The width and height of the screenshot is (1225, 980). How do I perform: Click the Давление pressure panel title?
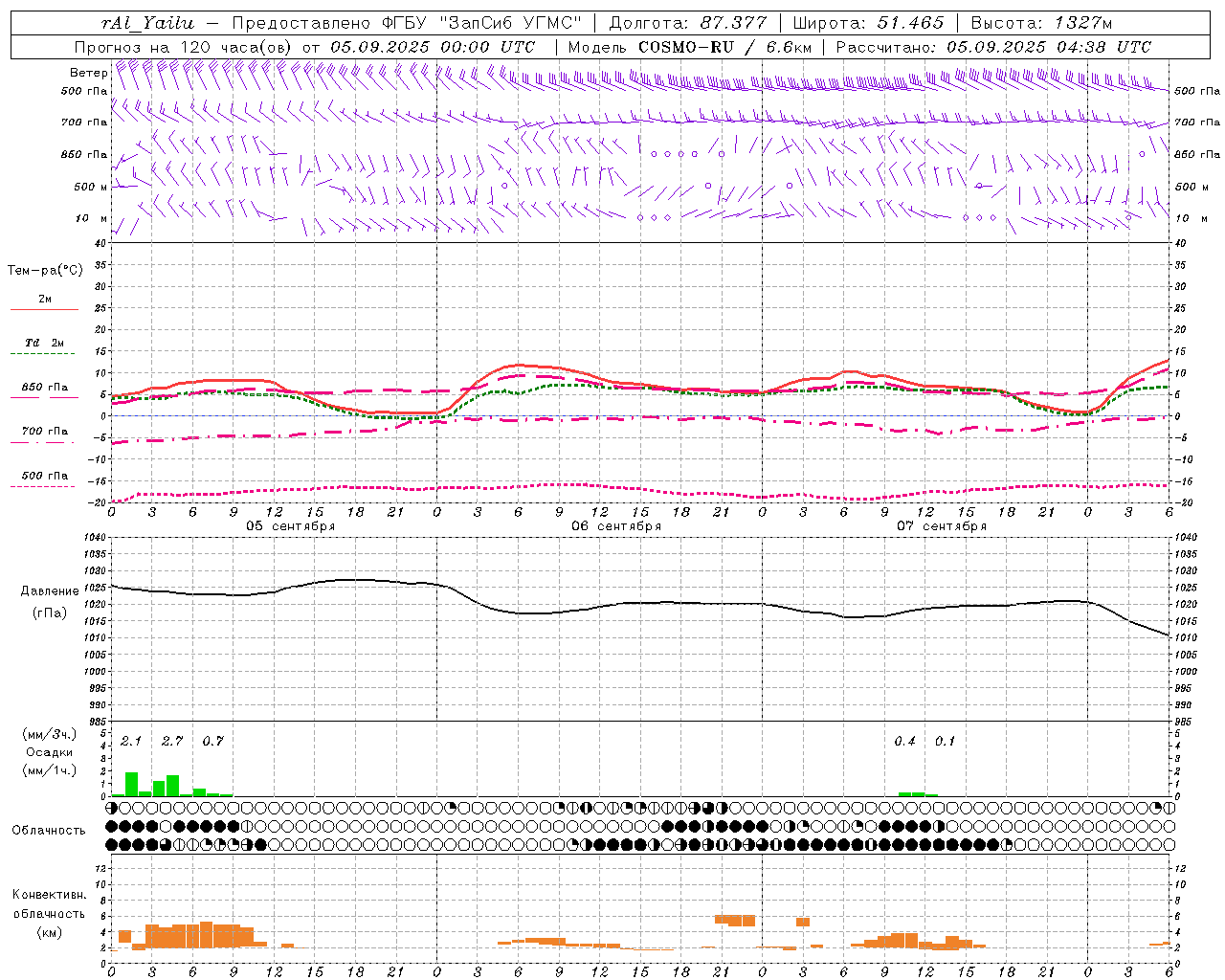click(x=50, y=591)
